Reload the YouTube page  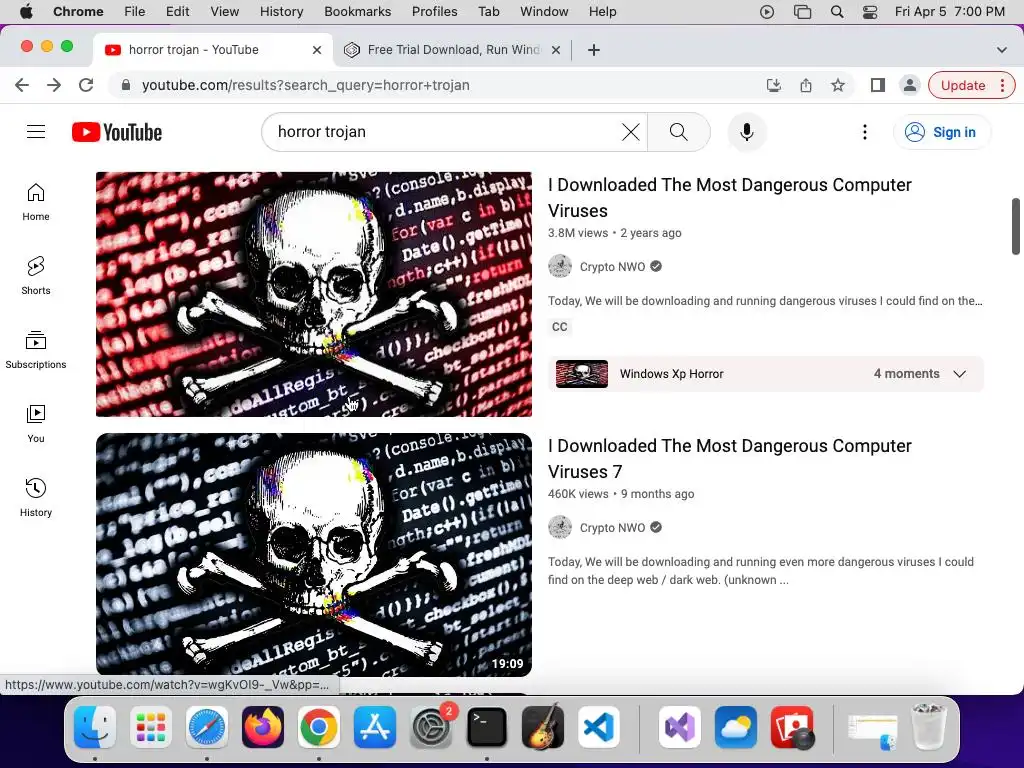pos(86,85)
